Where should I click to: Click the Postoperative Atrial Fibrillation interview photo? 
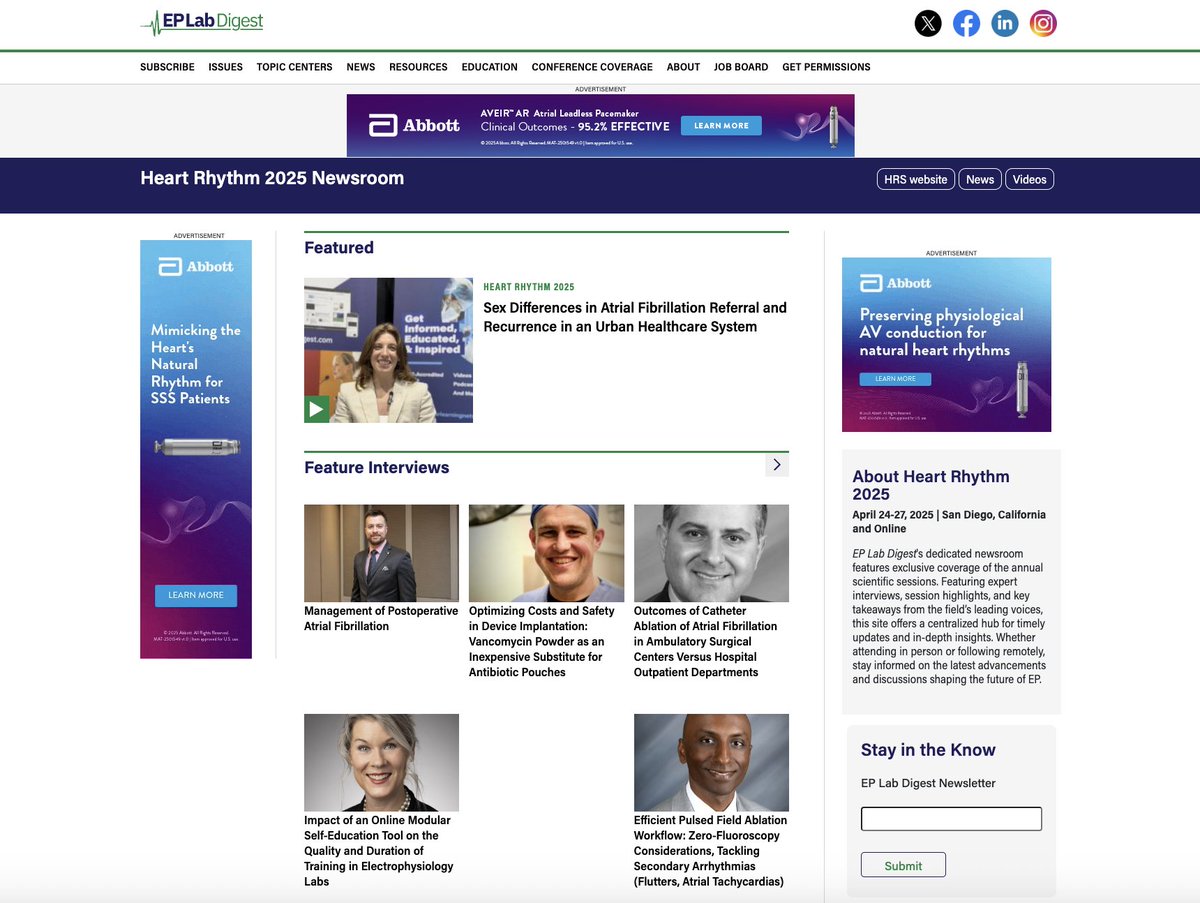pyautogui.click(x=381, y=553)
